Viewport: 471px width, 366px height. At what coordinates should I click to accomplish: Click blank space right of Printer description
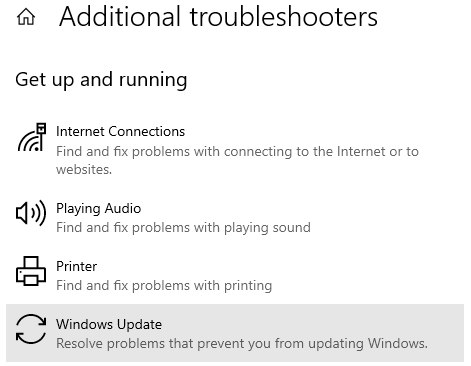(367, 286)
